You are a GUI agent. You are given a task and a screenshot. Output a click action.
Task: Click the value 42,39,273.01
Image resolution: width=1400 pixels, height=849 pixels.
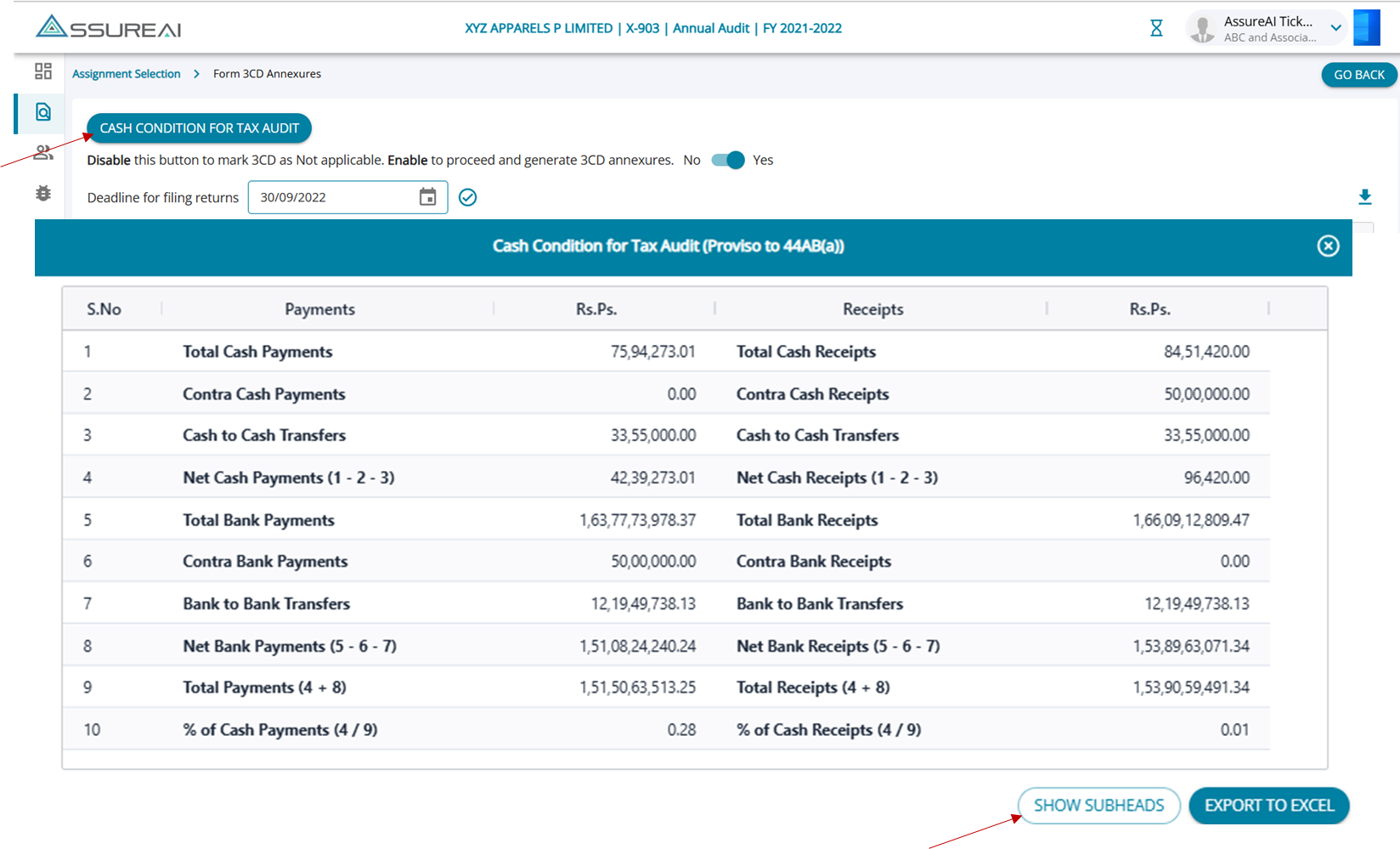(x=652, y=478)
